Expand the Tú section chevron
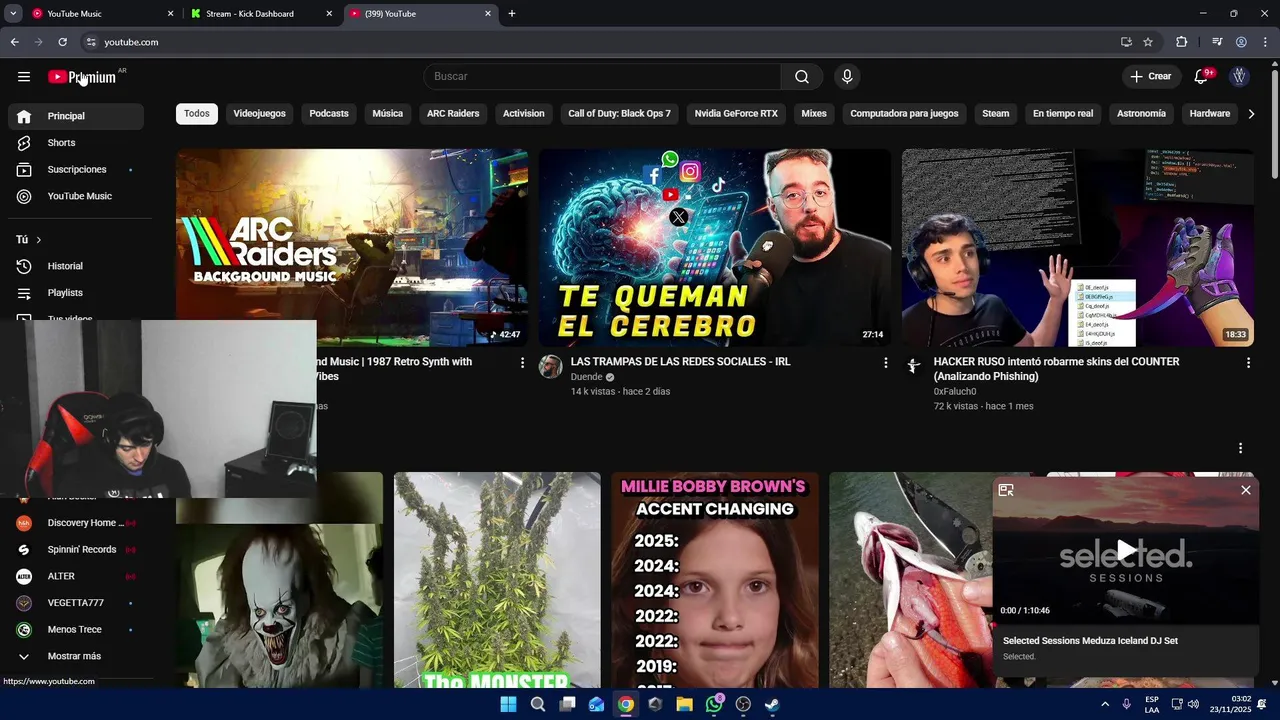Image resolution: width=1280 pixels, height=720 pixels. click(x=38, y=240)
